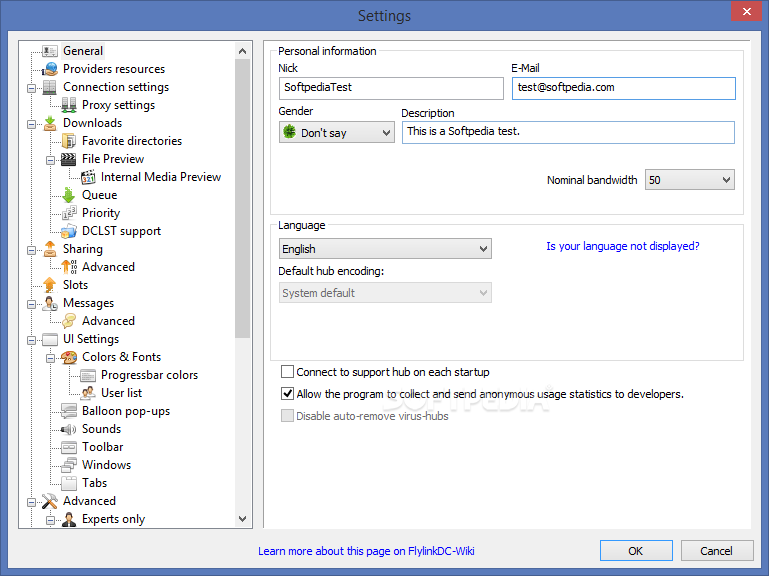Close the Settings dialog
The height and width of the screenshot is (576, 769).
(746, 11)
